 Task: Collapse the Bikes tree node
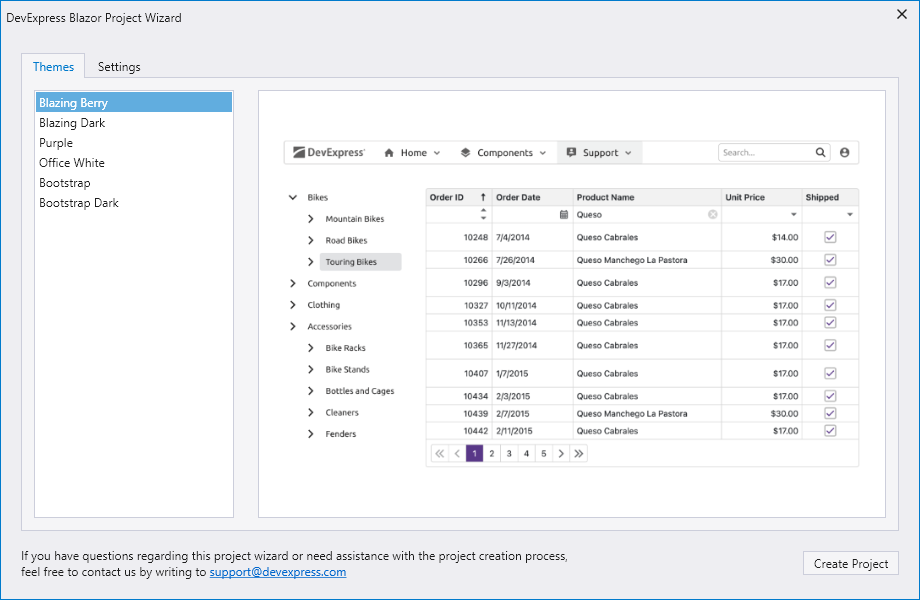[293, 198]
